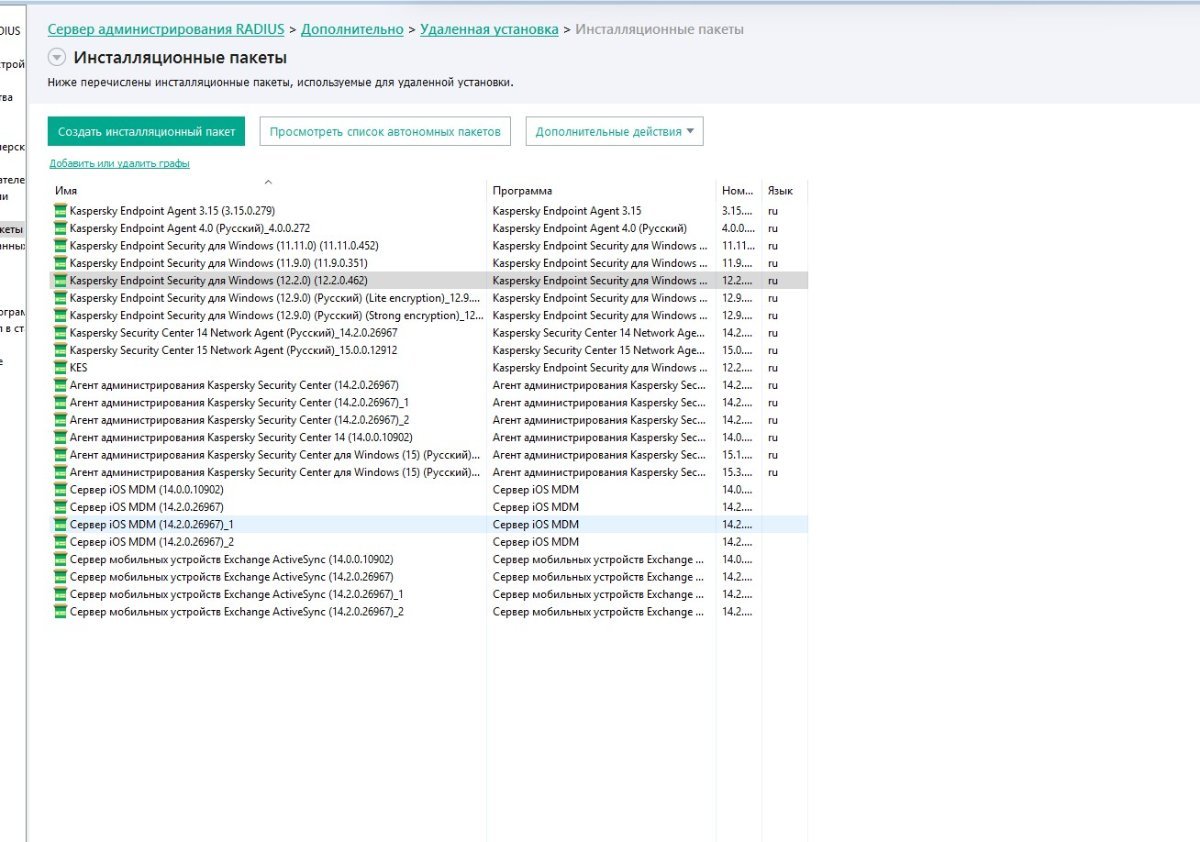Select 'Сервер мобильных устройств Exchange ActiveSync (14.0.0.10902)' name
1200x842 pixels.
232,559
